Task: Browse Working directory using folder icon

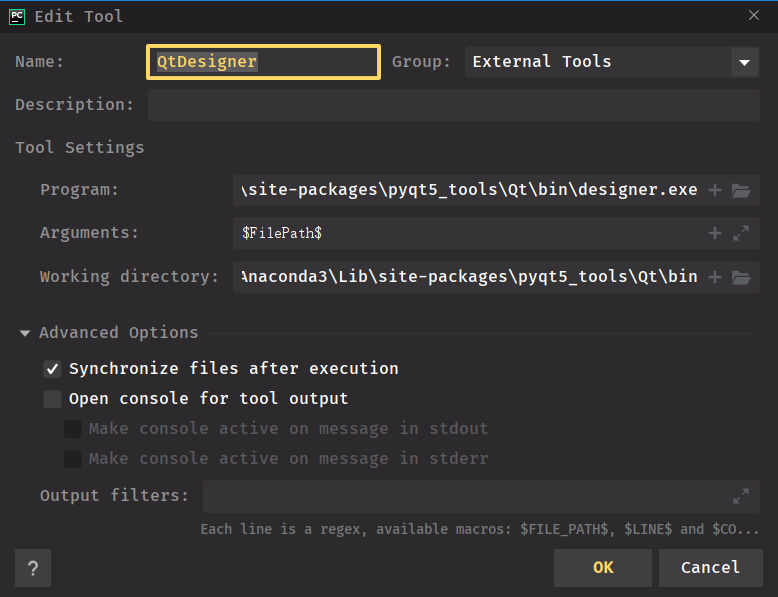Action: coord(741,277)
